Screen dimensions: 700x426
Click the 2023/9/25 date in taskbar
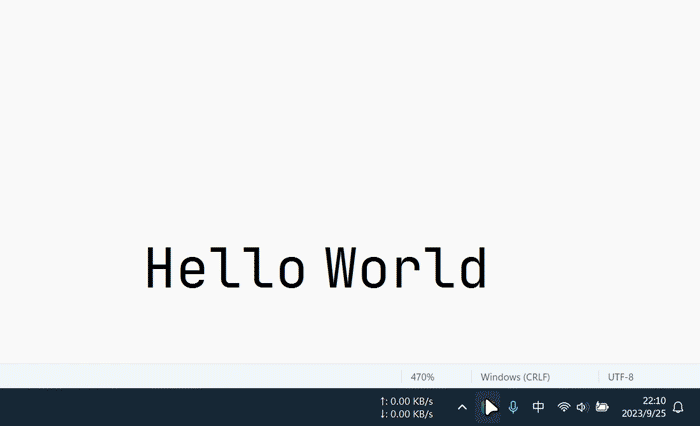pyautogui.click(x=645, y=414)
